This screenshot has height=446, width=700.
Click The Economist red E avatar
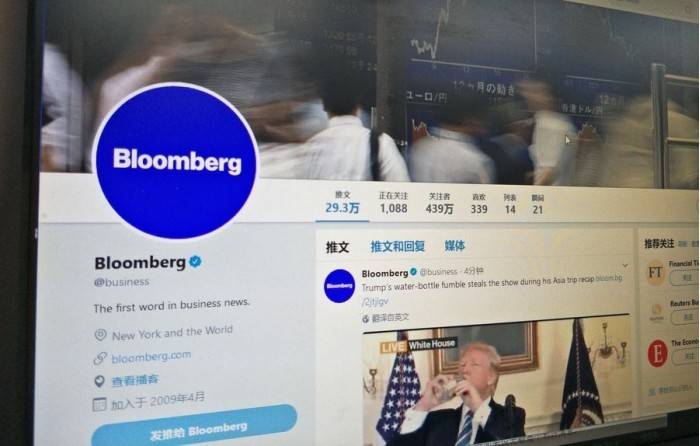657,353
